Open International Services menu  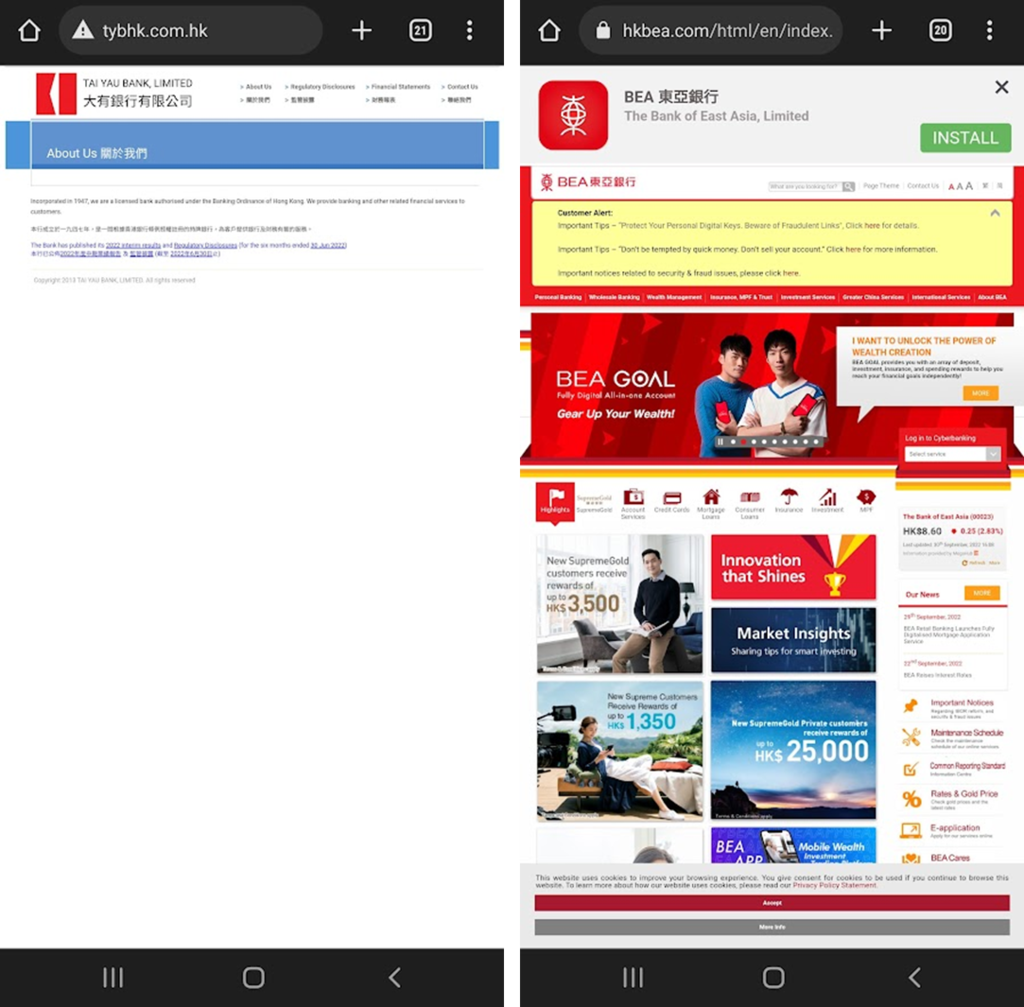click(x=941, y=297)
